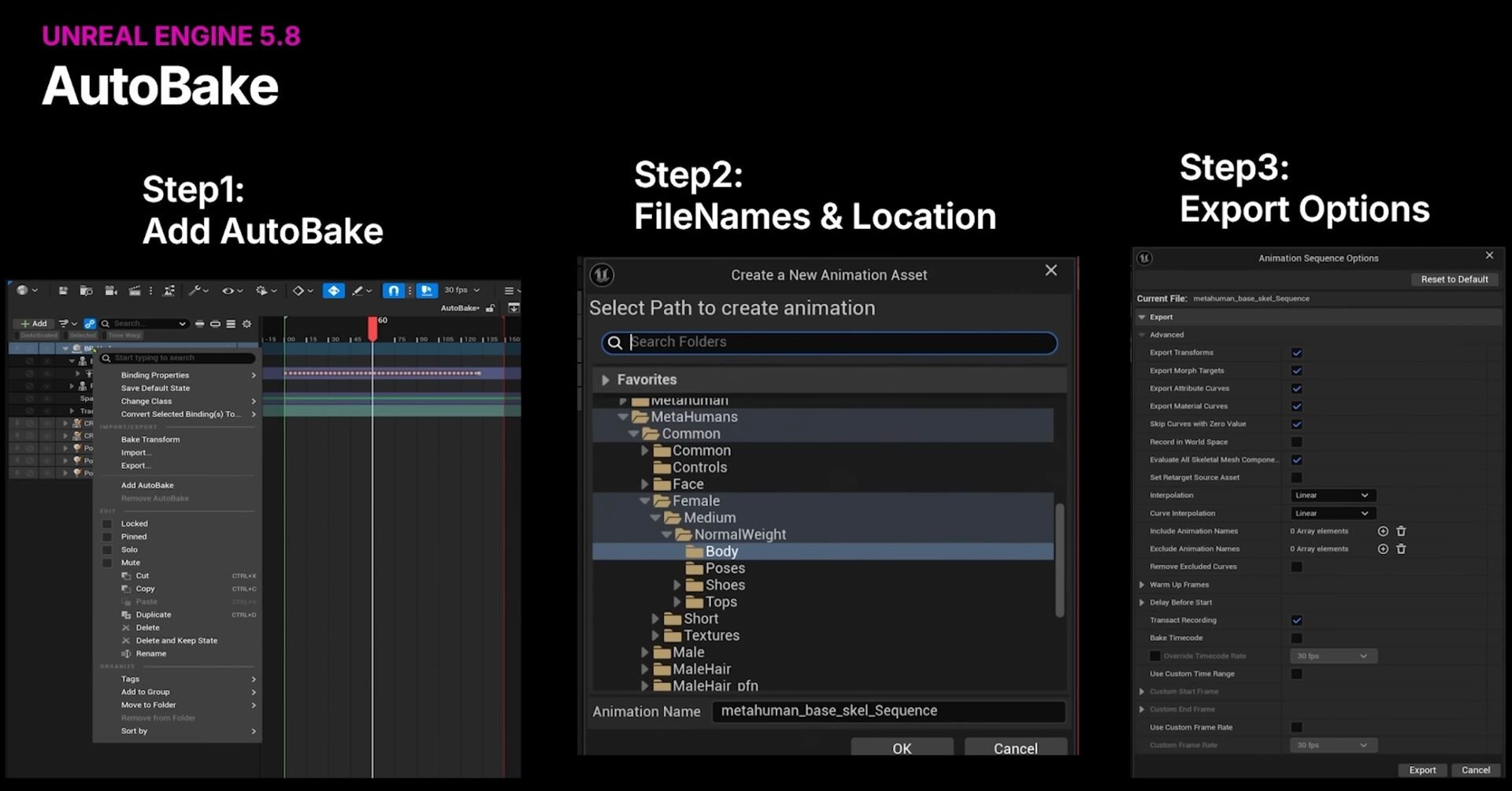Collapse the Export section header

pyautogui.click(x=1142, y=317)
